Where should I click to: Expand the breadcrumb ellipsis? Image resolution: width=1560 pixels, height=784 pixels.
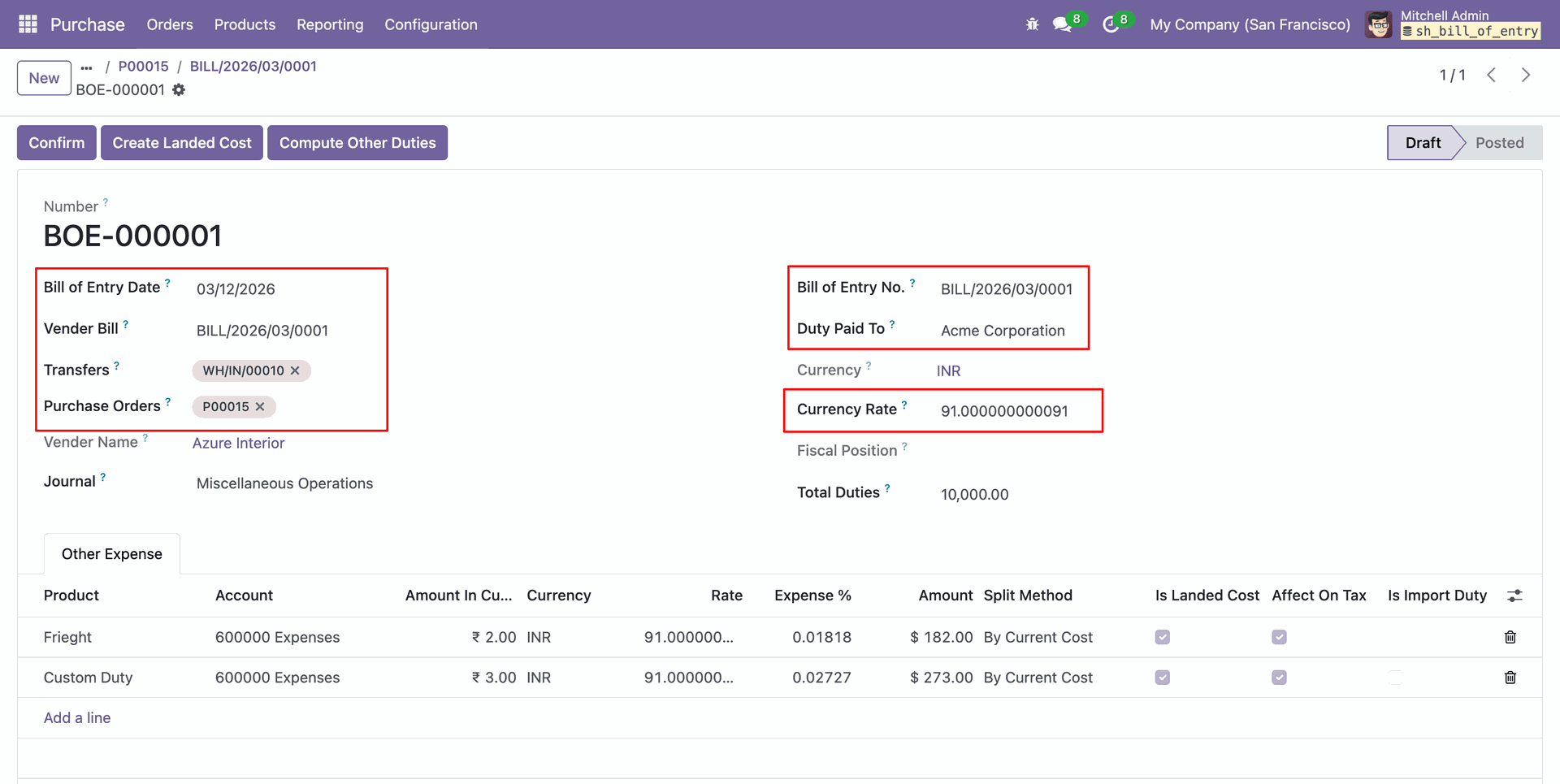tap(87, 67)
